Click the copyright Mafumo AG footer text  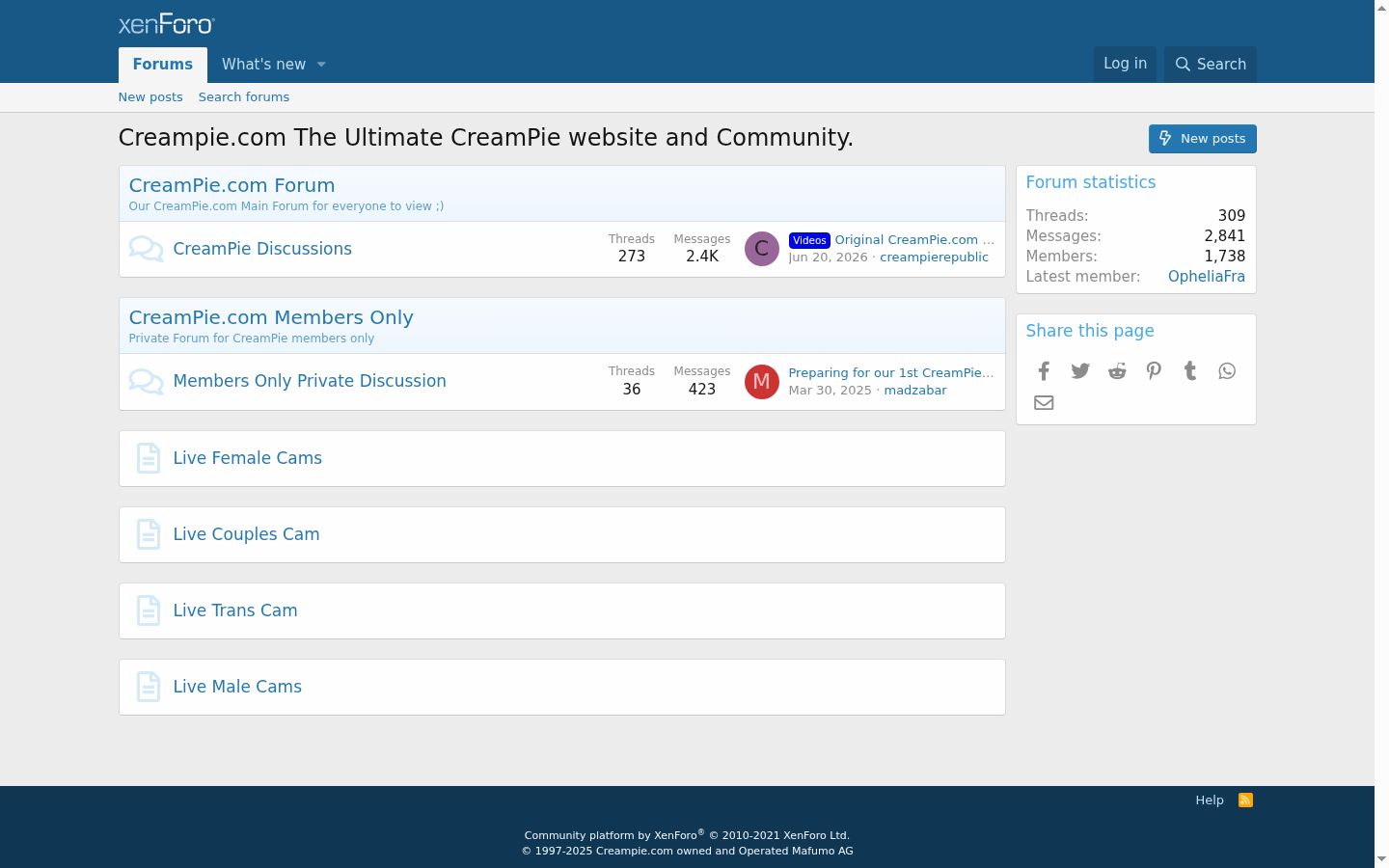tap(688, 851)
